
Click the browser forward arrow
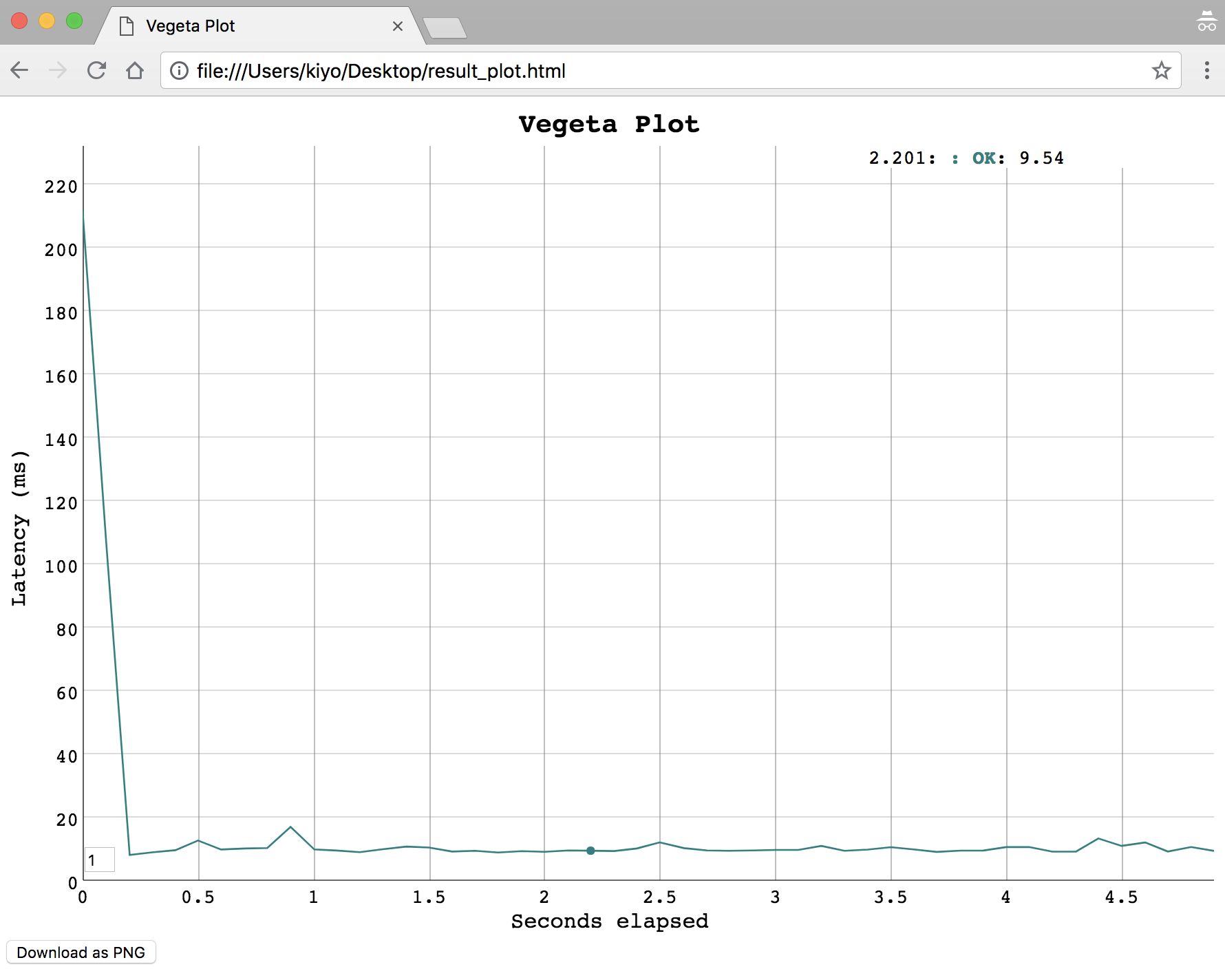click(x=58, y=70)
